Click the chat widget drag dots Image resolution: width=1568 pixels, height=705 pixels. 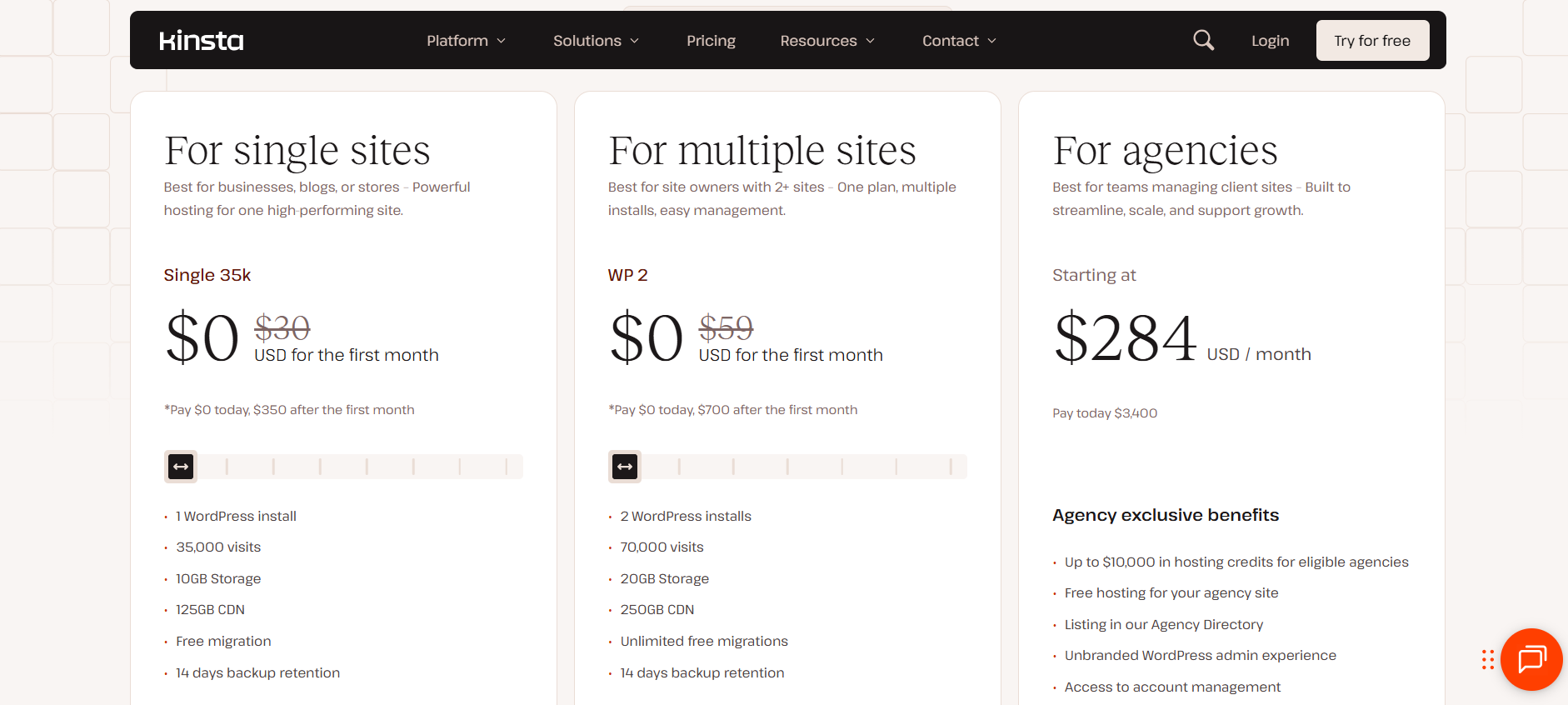pos(1488,660)
